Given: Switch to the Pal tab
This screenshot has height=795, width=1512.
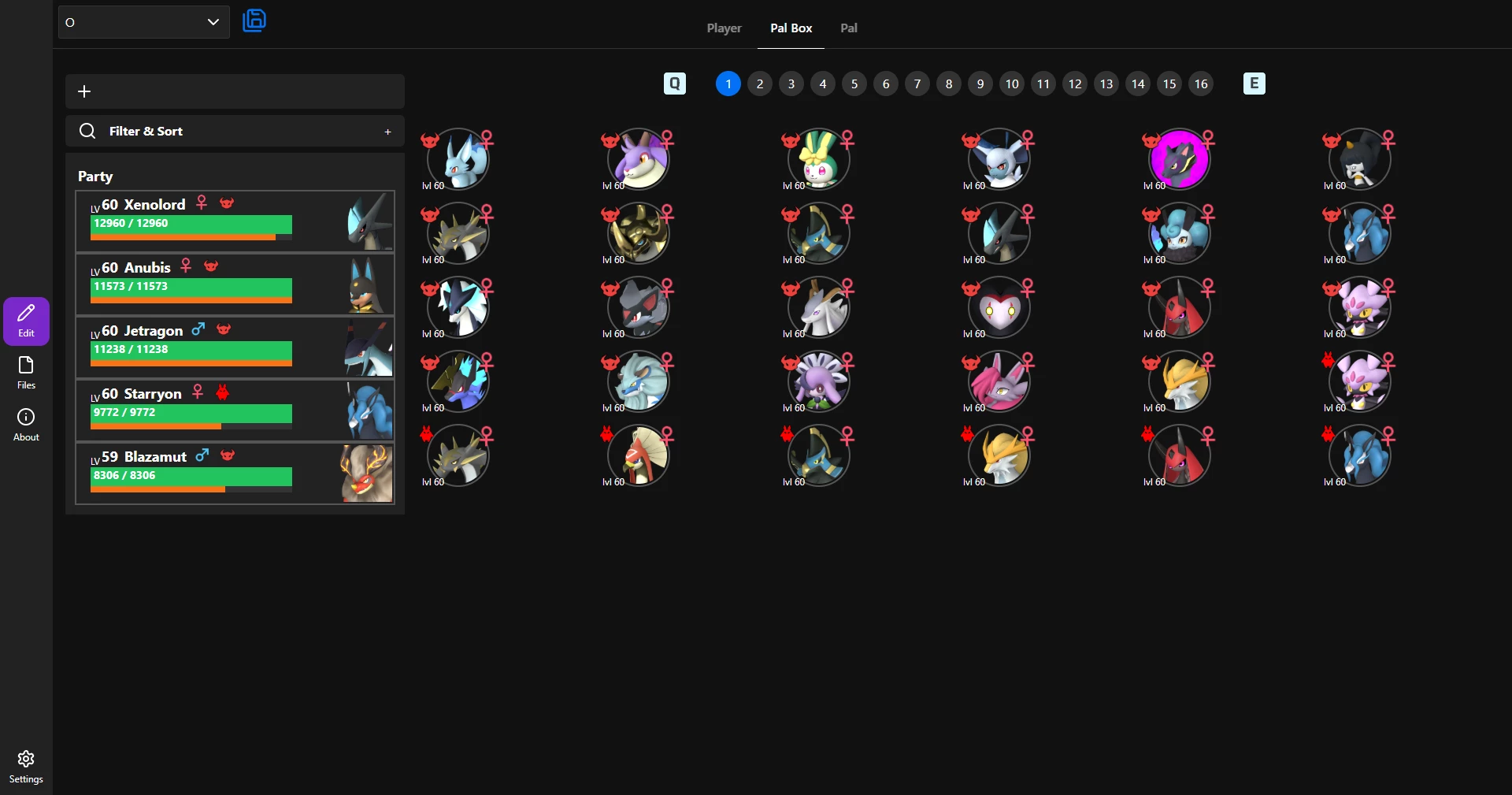Looking at the screenshot, I should pos(848,28).
